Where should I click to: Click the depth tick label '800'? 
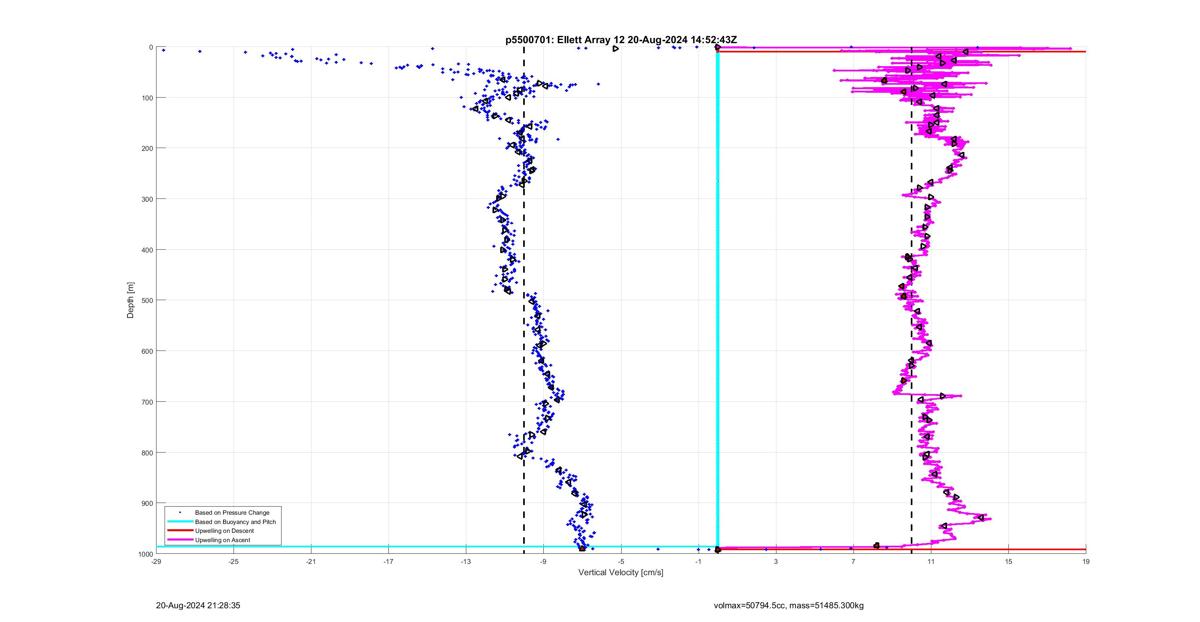pyautogui.click(x=146, y=452)
